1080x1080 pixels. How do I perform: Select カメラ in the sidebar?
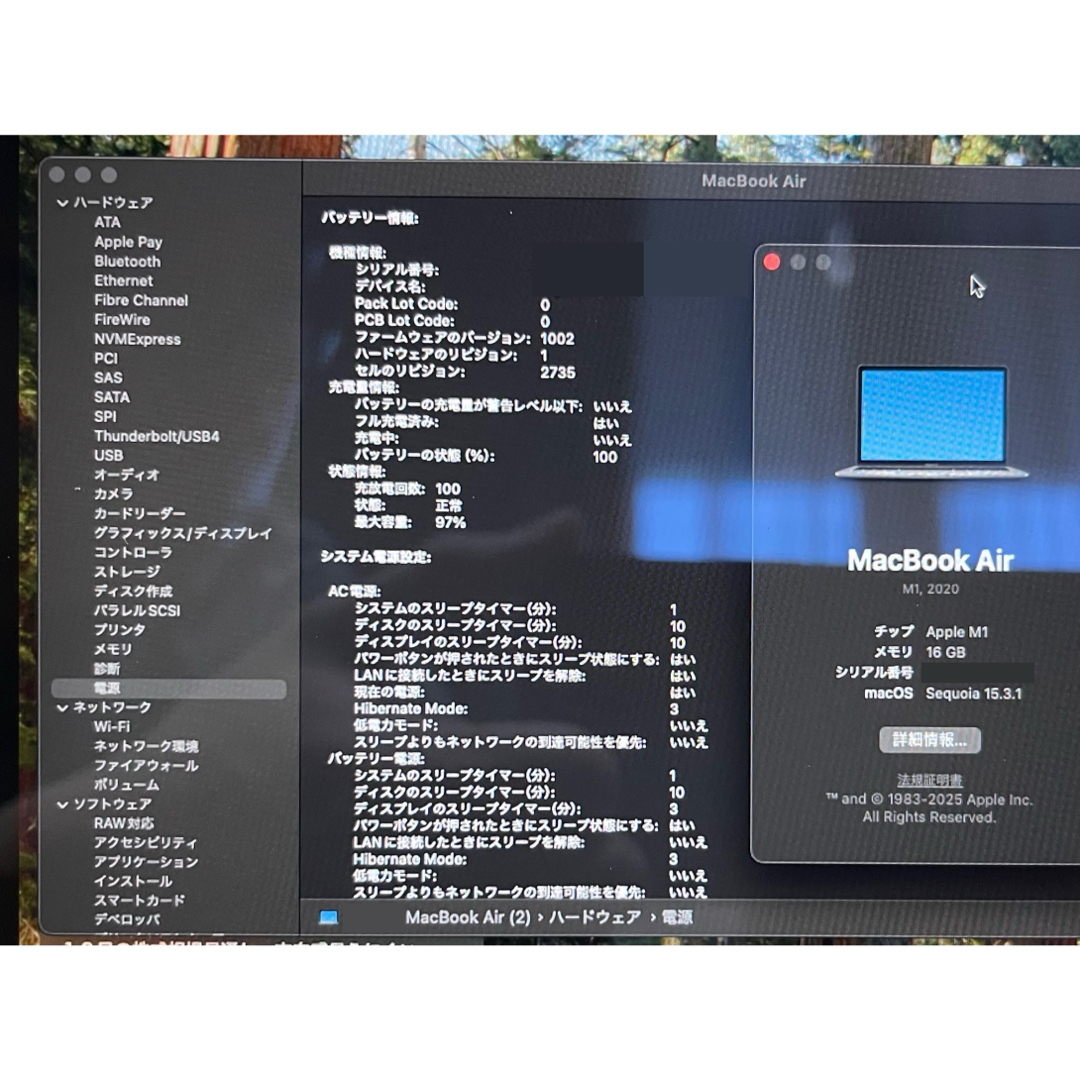pyautogui.click(x=114, y=495)
